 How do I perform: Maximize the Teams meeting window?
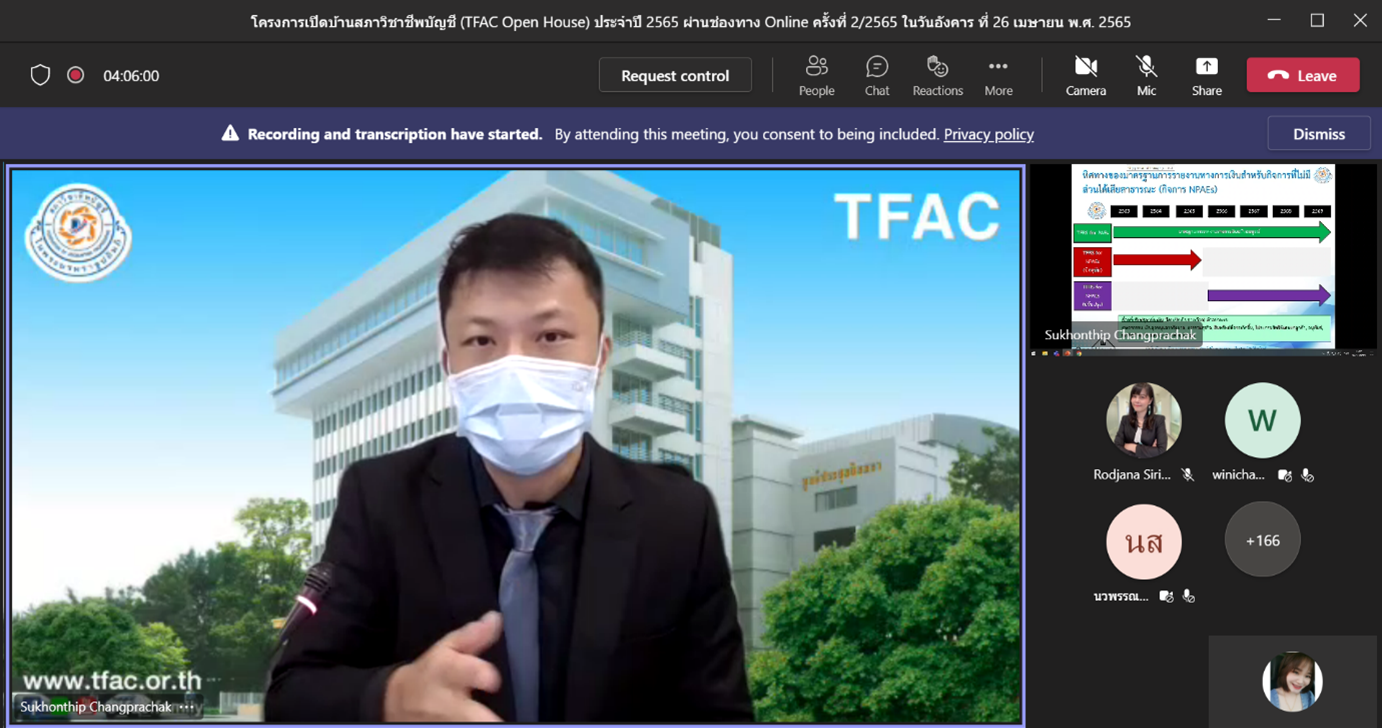click(1317, 20)
